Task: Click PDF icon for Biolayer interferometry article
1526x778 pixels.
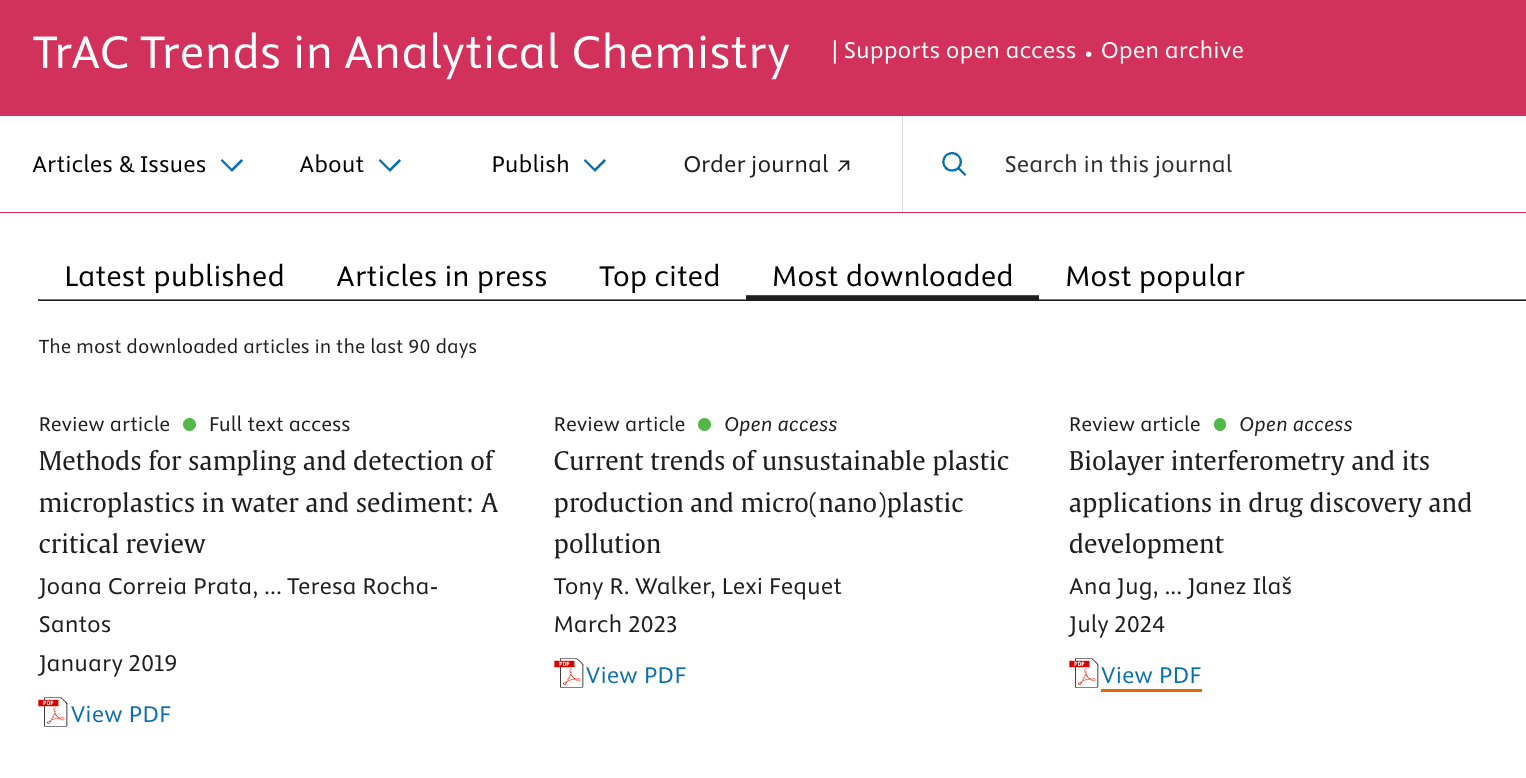Action: (1083, 673)
